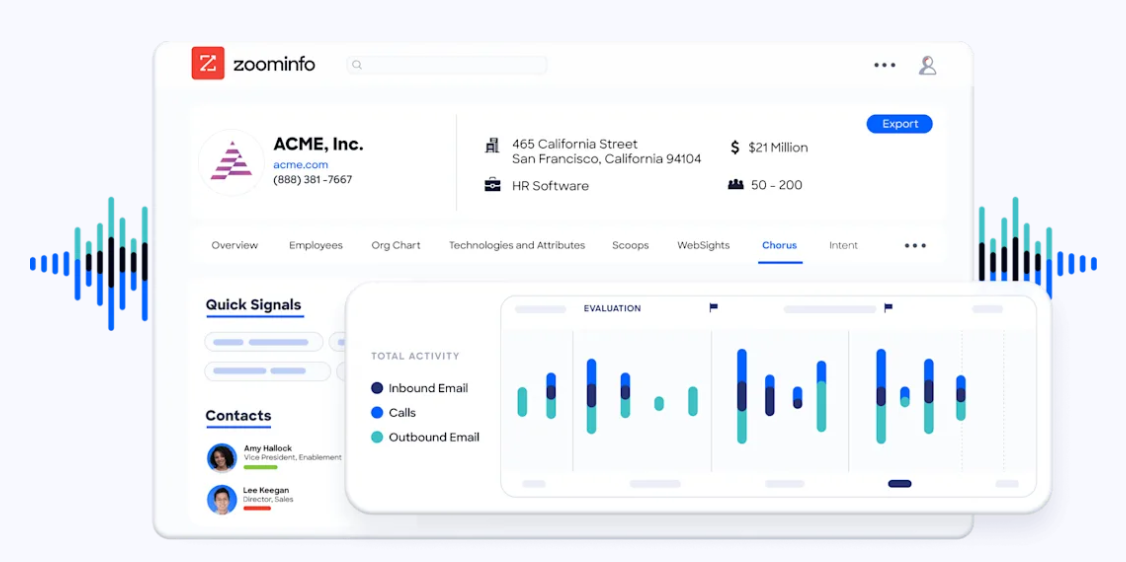Click the TOTAL ACTIVITY label
Screen dimensions: 1126x562
click(415, 356)
